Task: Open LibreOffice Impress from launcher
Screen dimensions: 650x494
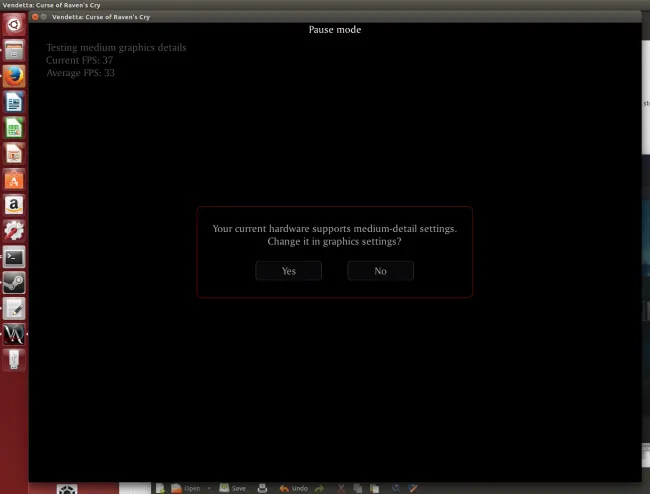Action: pyautogui.click(x=14, y=154)
